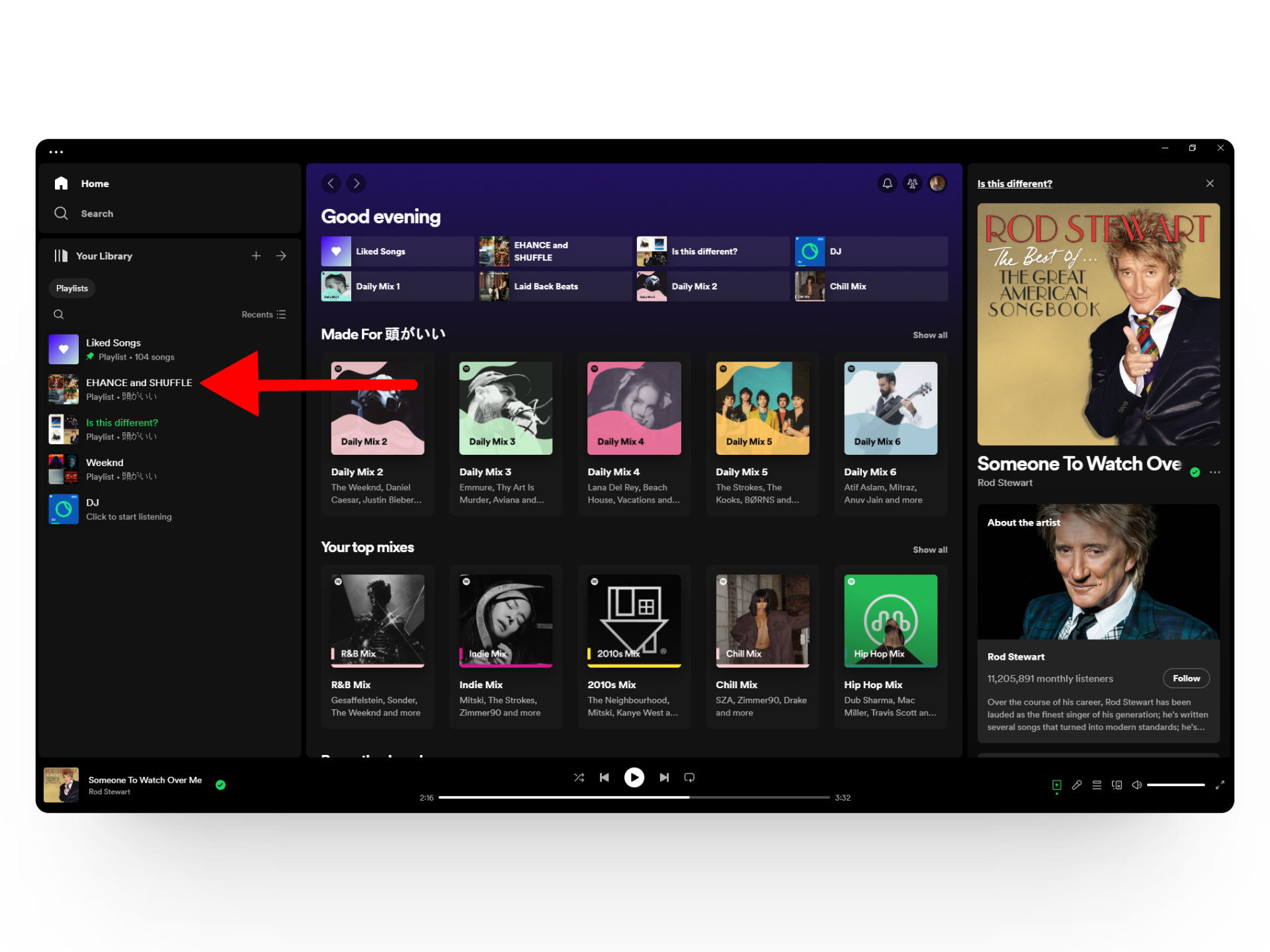Select the Playlists filter chip

pos(72,288)
